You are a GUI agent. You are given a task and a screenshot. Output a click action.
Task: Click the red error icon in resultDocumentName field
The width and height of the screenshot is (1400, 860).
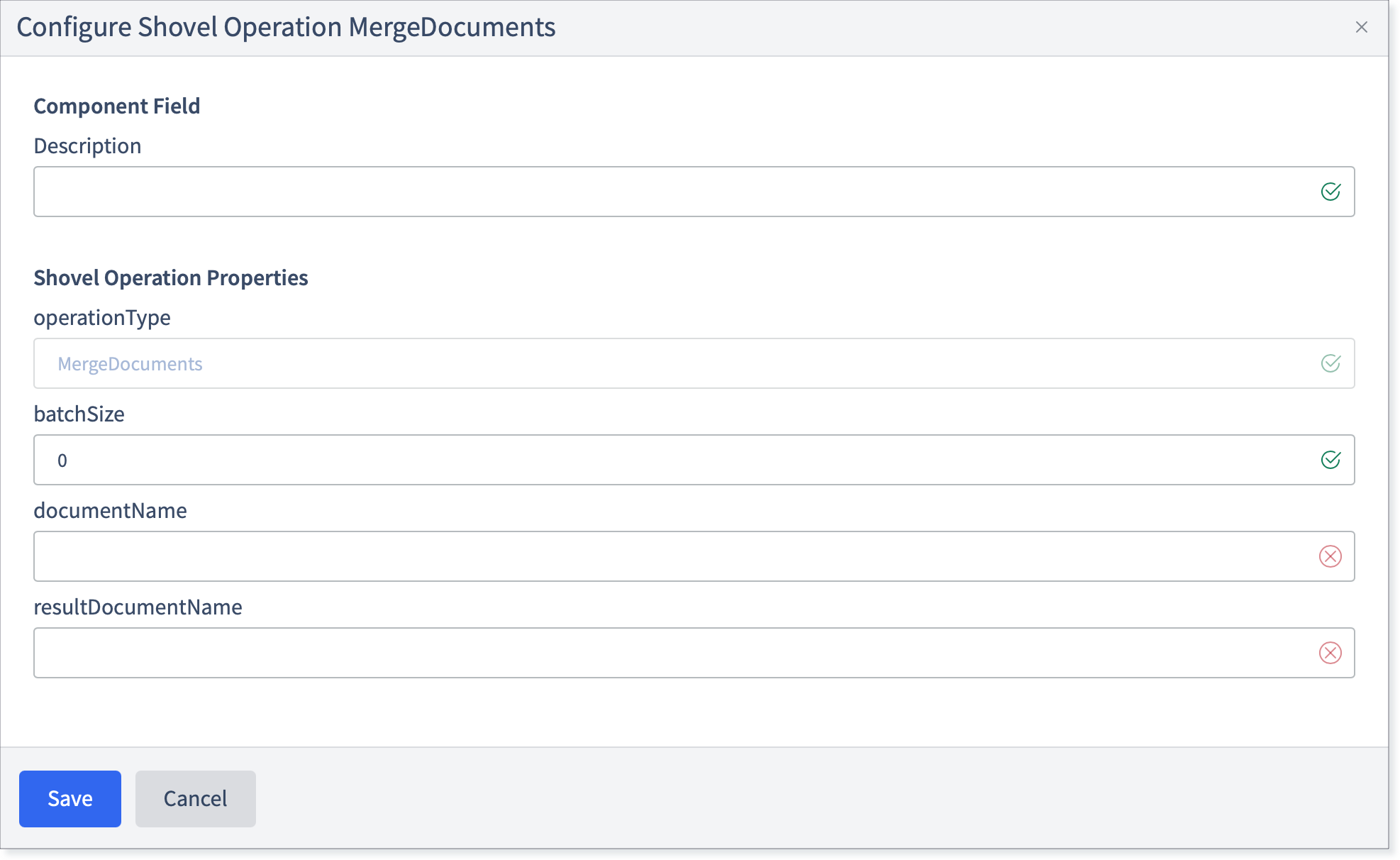1330,653
